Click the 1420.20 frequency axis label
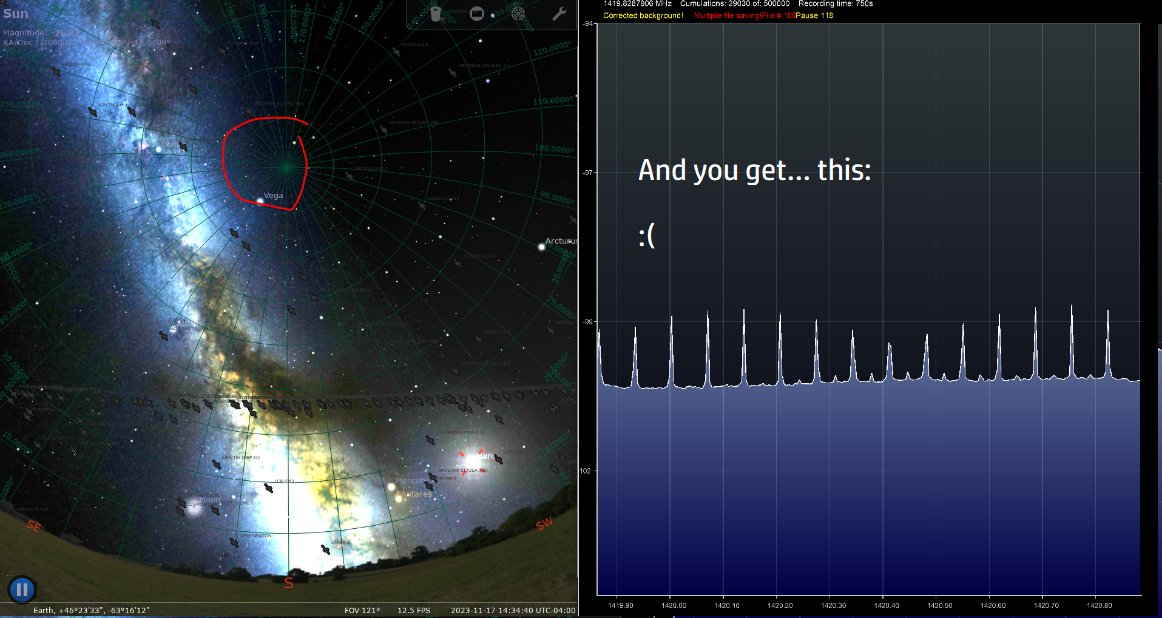 [x=779, y=605]
